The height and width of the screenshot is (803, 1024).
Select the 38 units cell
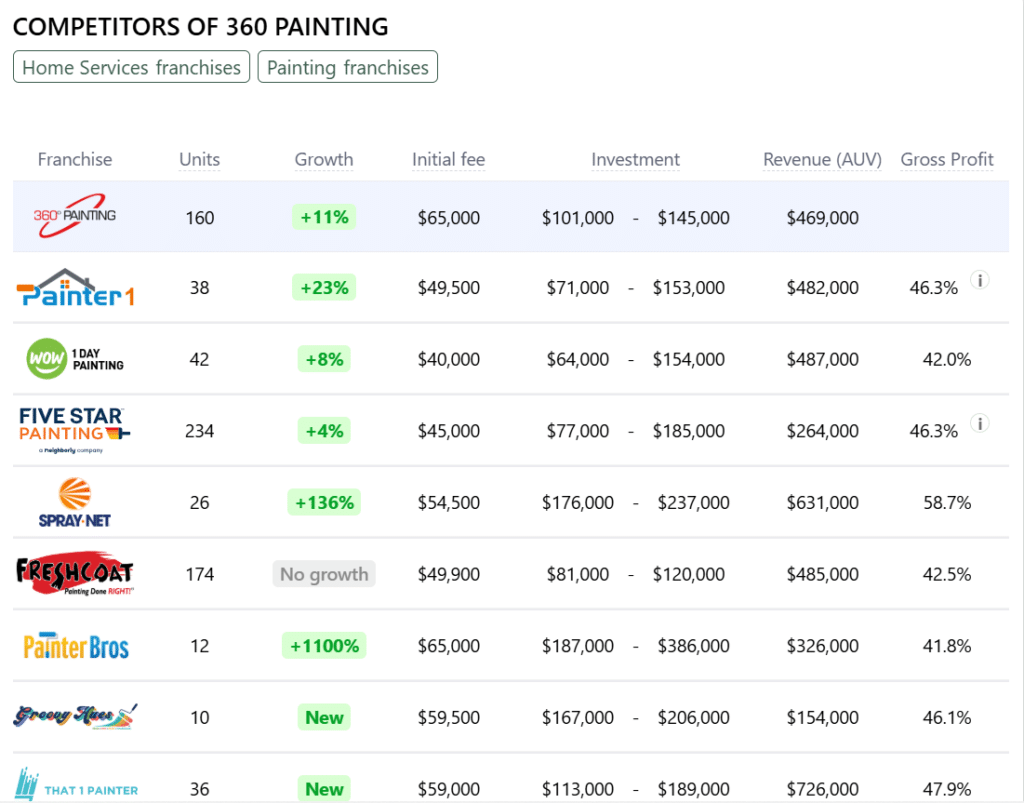point(199,288)
